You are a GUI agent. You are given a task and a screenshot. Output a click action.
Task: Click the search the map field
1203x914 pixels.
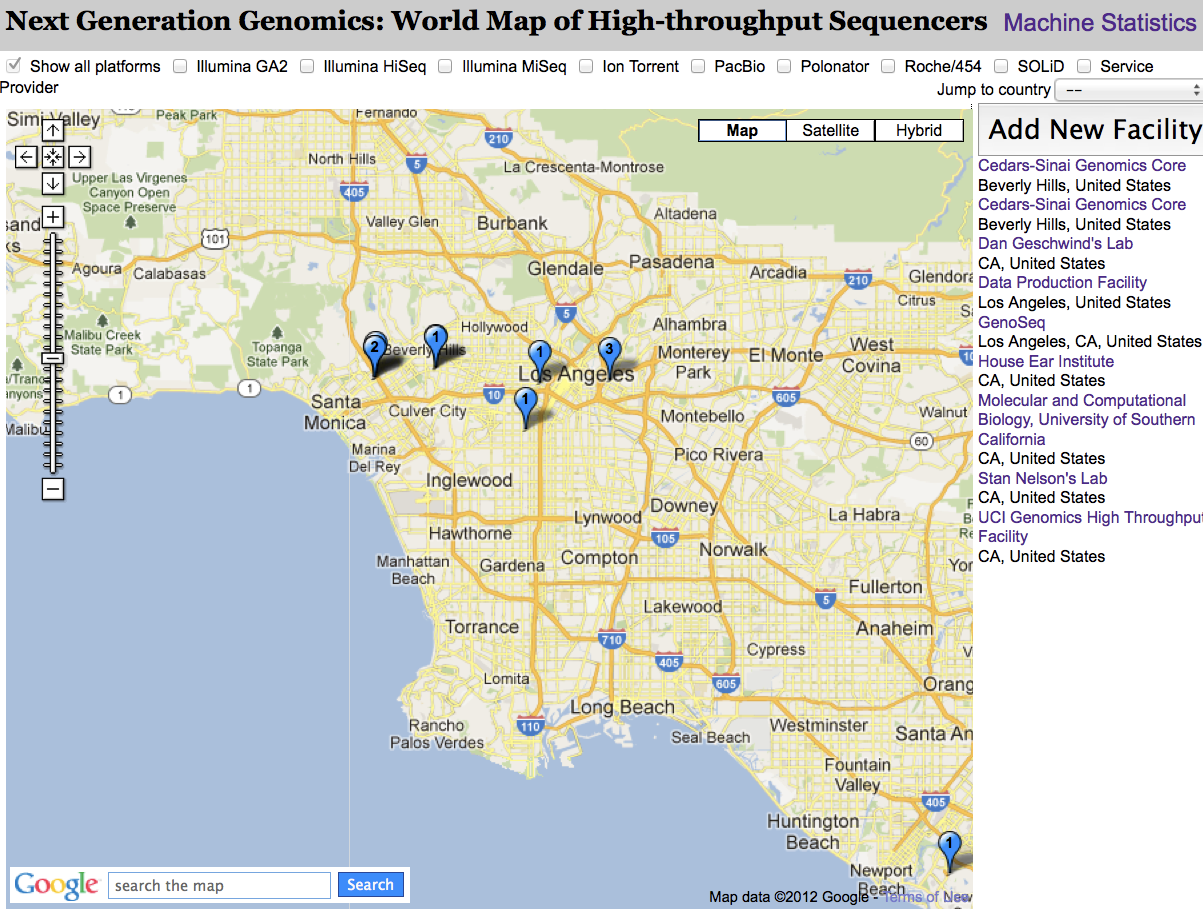(x=219, y=885)
